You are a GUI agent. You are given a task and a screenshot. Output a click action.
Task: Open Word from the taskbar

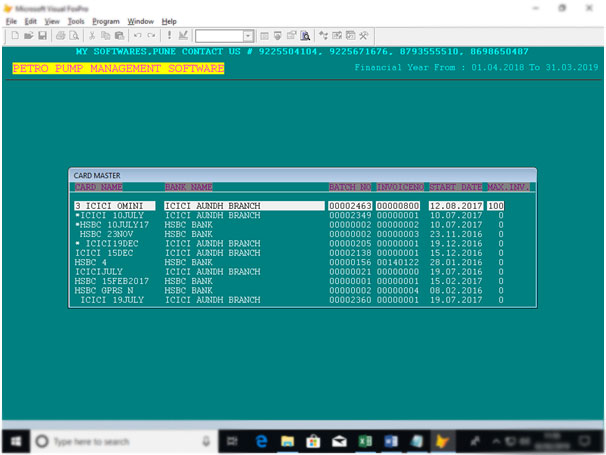coord(391,441)
